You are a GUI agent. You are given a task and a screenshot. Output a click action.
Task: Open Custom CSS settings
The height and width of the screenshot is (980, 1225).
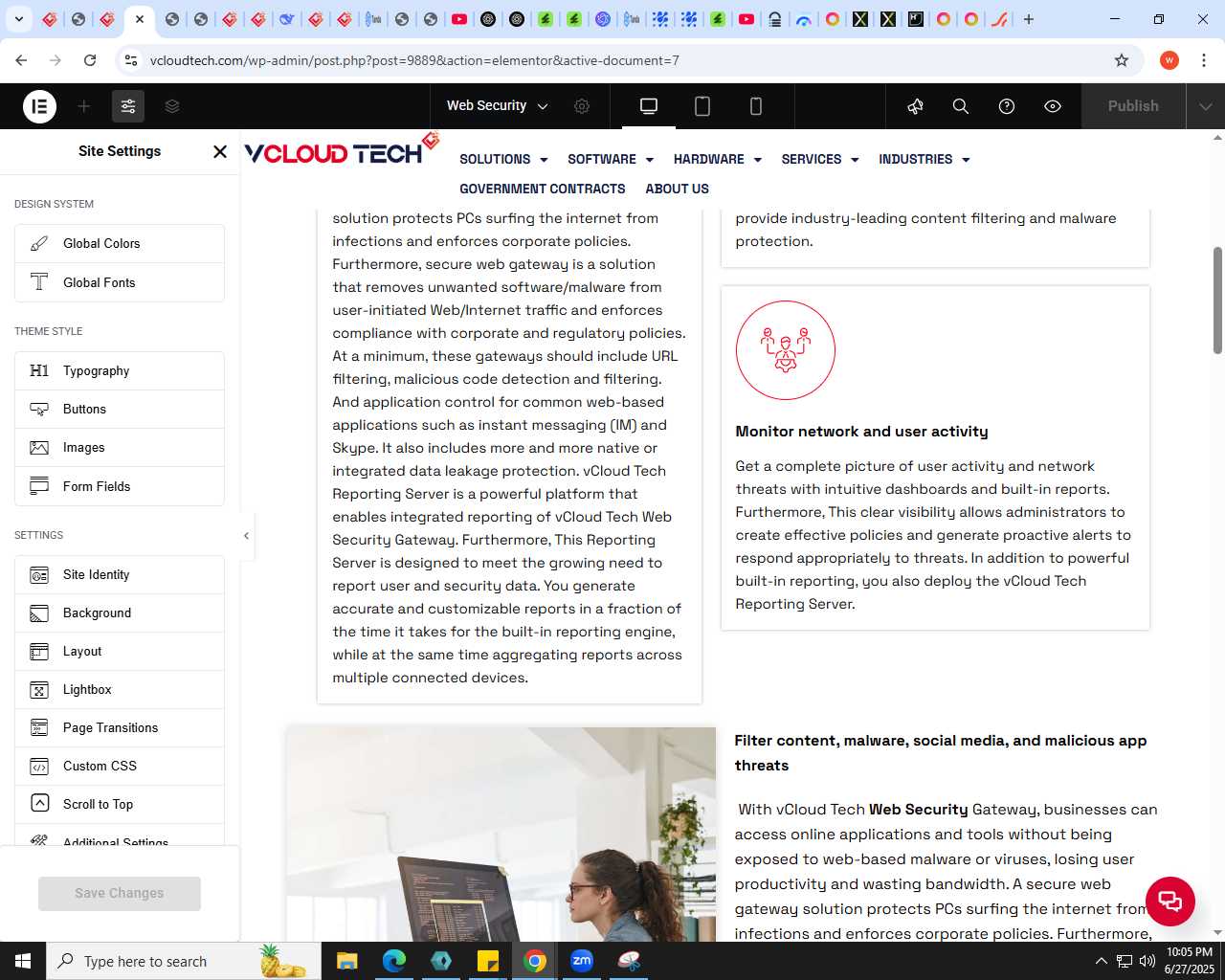(120, 767)
